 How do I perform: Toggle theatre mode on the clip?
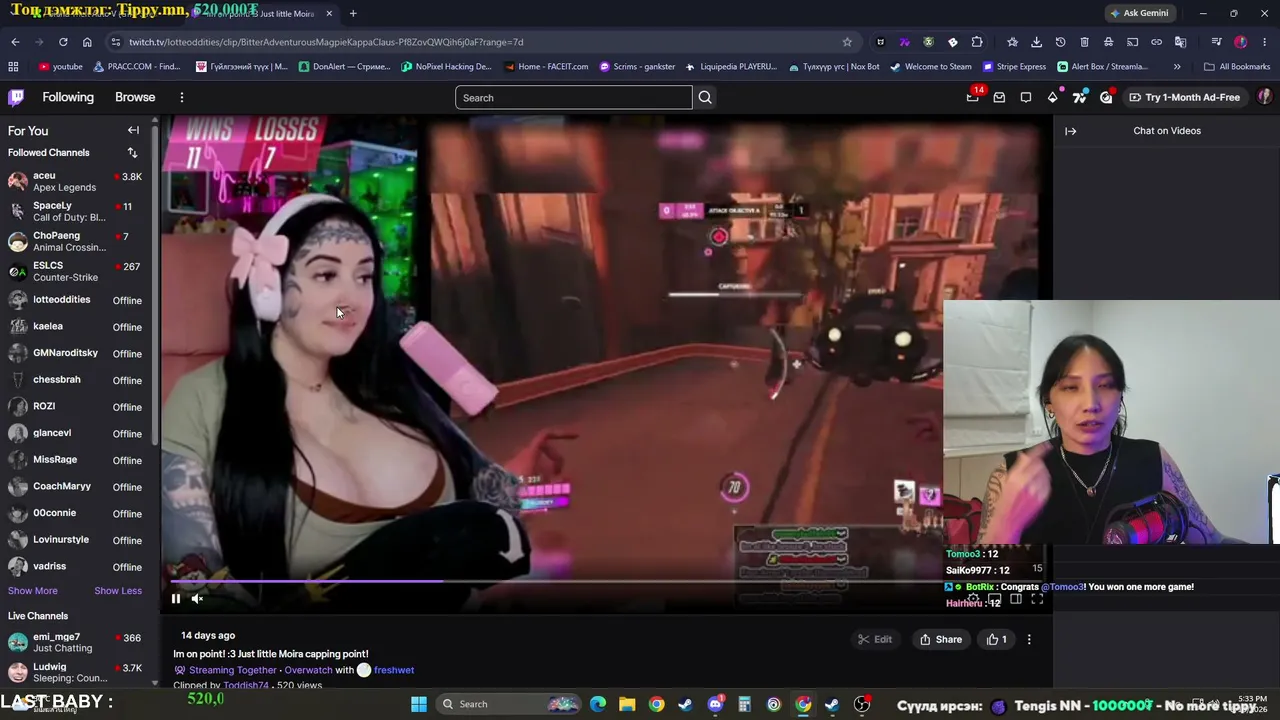(1016, 599)
